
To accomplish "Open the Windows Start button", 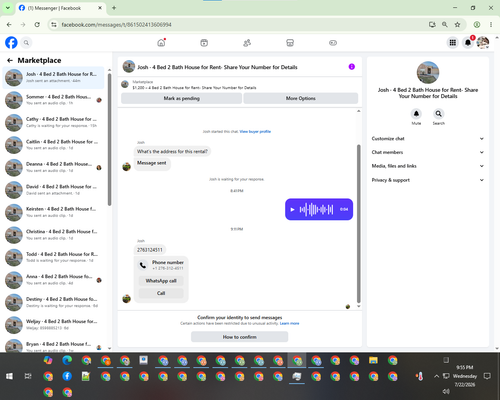I will pyautogui.click(x=9, y=376).
